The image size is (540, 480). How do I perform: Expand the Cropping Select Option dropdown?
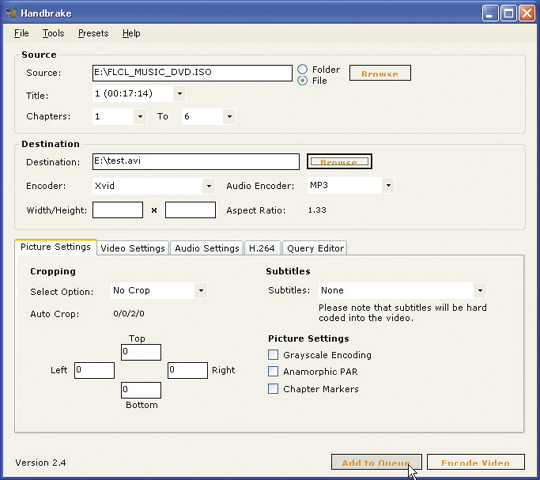pyautogui.click(x=201, y=291)
